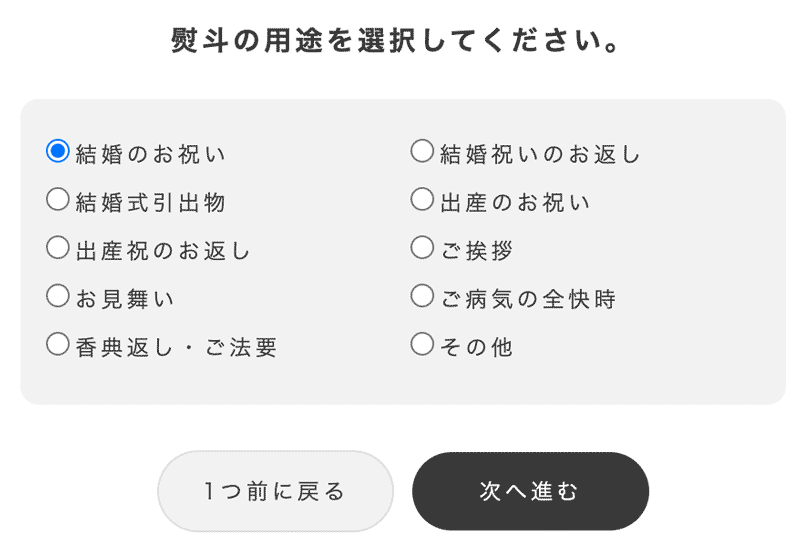Click the 1つ前に戻る back button

click(x=275, y=491)
